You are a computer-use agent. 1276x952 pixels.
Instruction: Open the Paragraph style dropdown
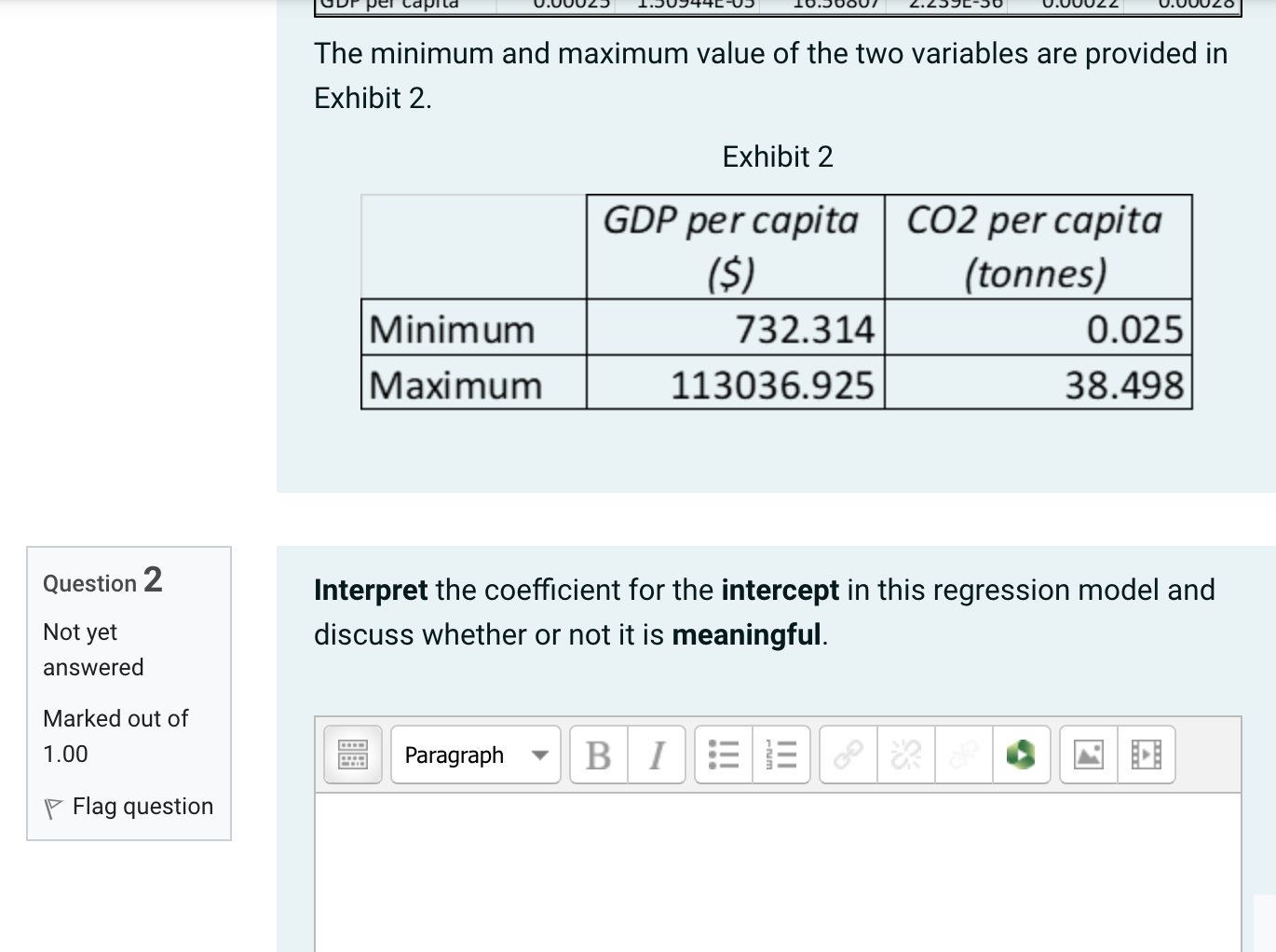pyautogui.click(x=476, y=755)
